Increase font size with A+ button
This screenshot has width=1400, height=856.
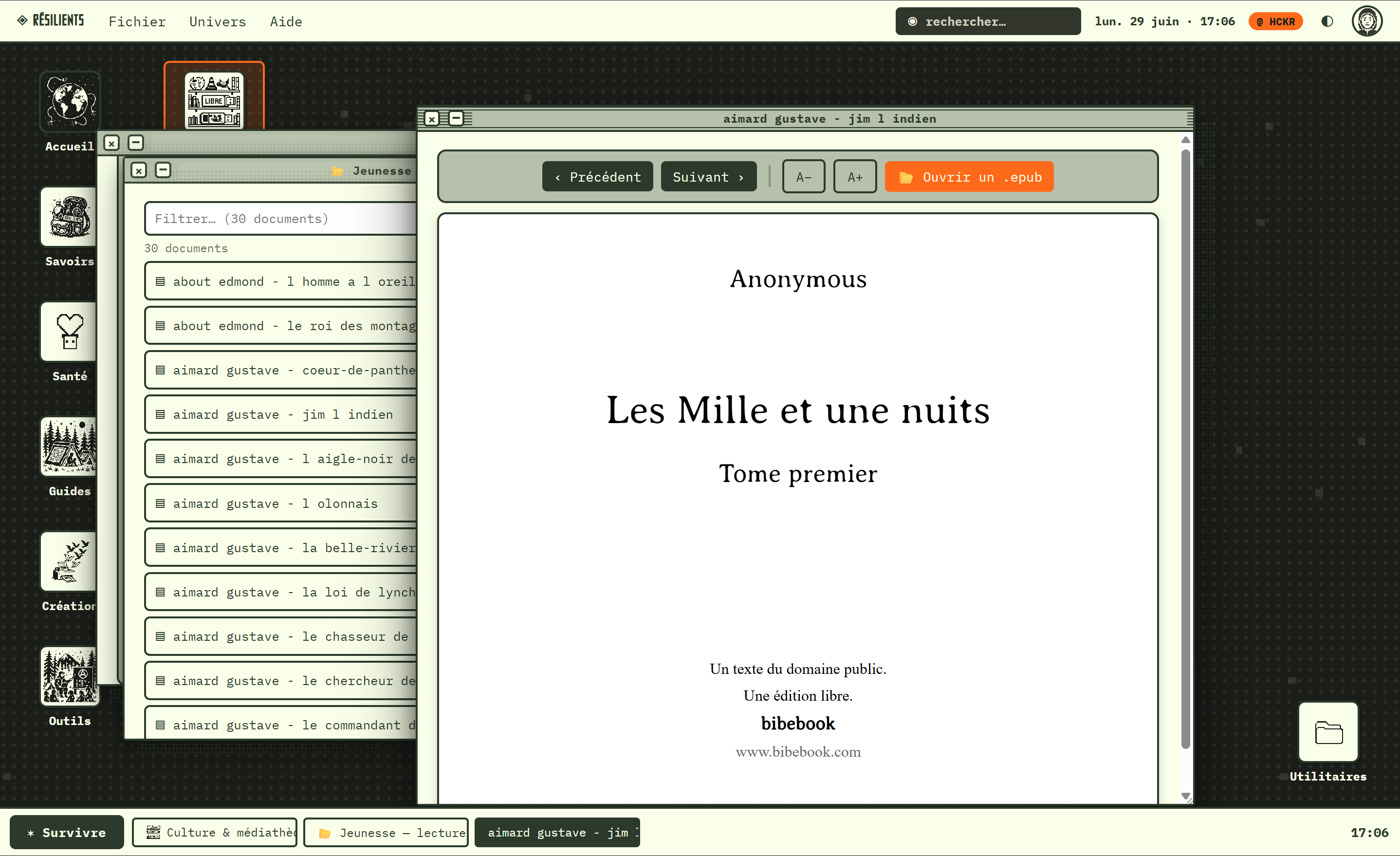pos(854,176)
